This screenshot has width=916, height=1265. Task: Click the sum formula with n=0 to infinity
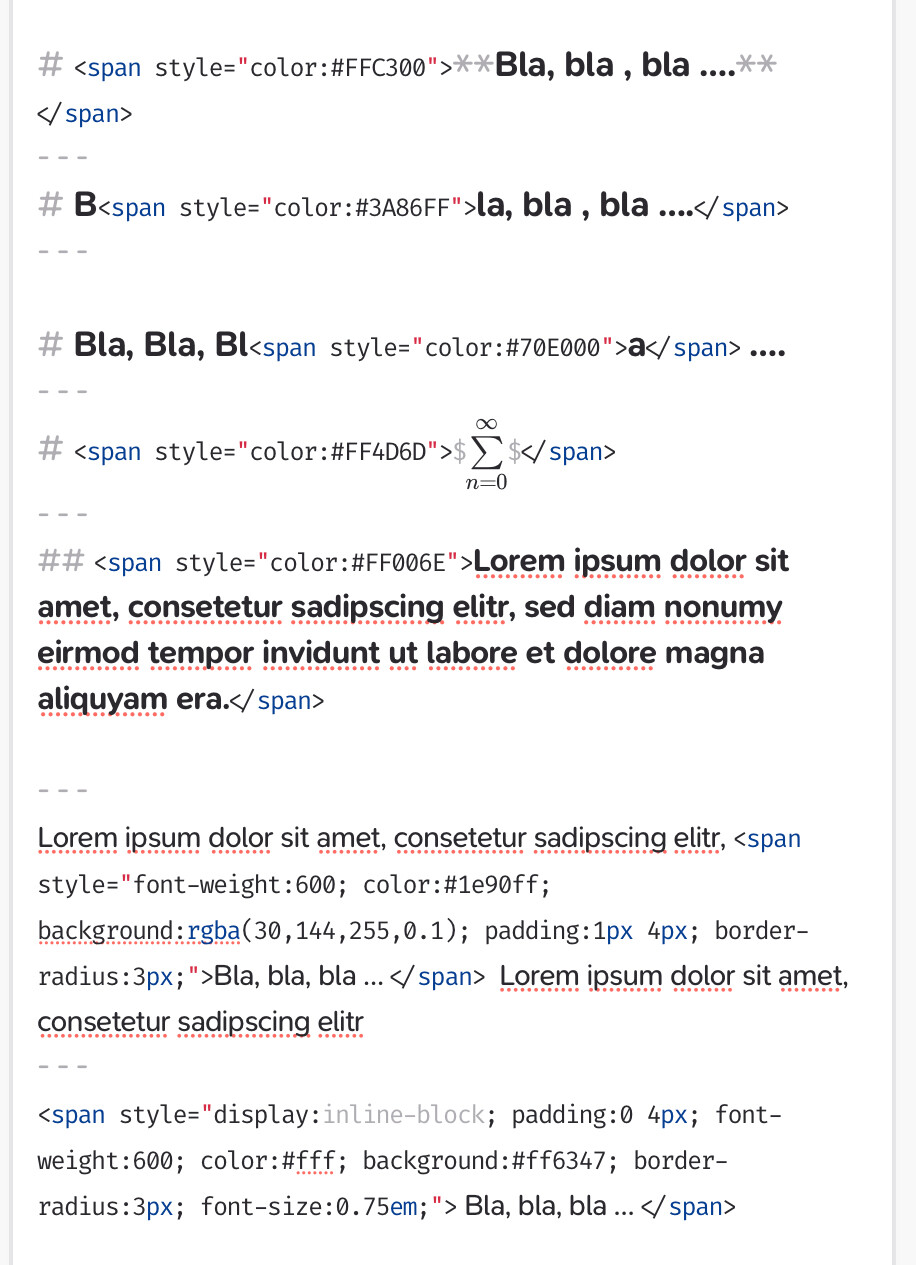pyautogui.click(x=486, y=455)
